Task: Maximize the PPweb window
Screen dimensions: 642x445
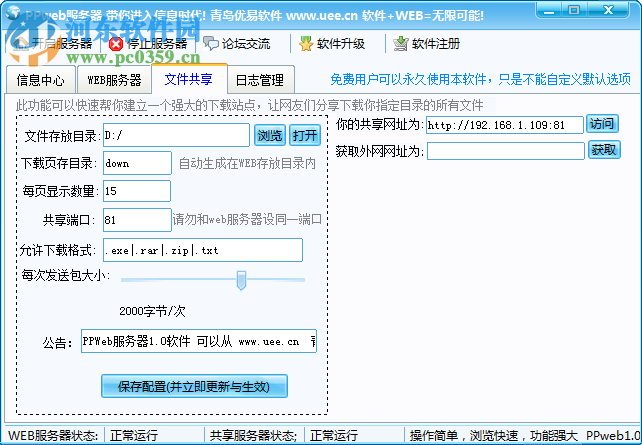Action: 574,10
